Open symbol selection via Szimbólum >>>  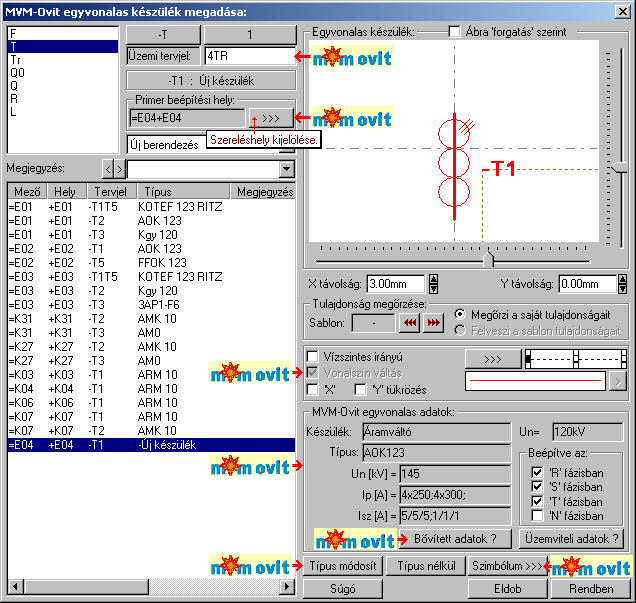[x=507, y=566]
